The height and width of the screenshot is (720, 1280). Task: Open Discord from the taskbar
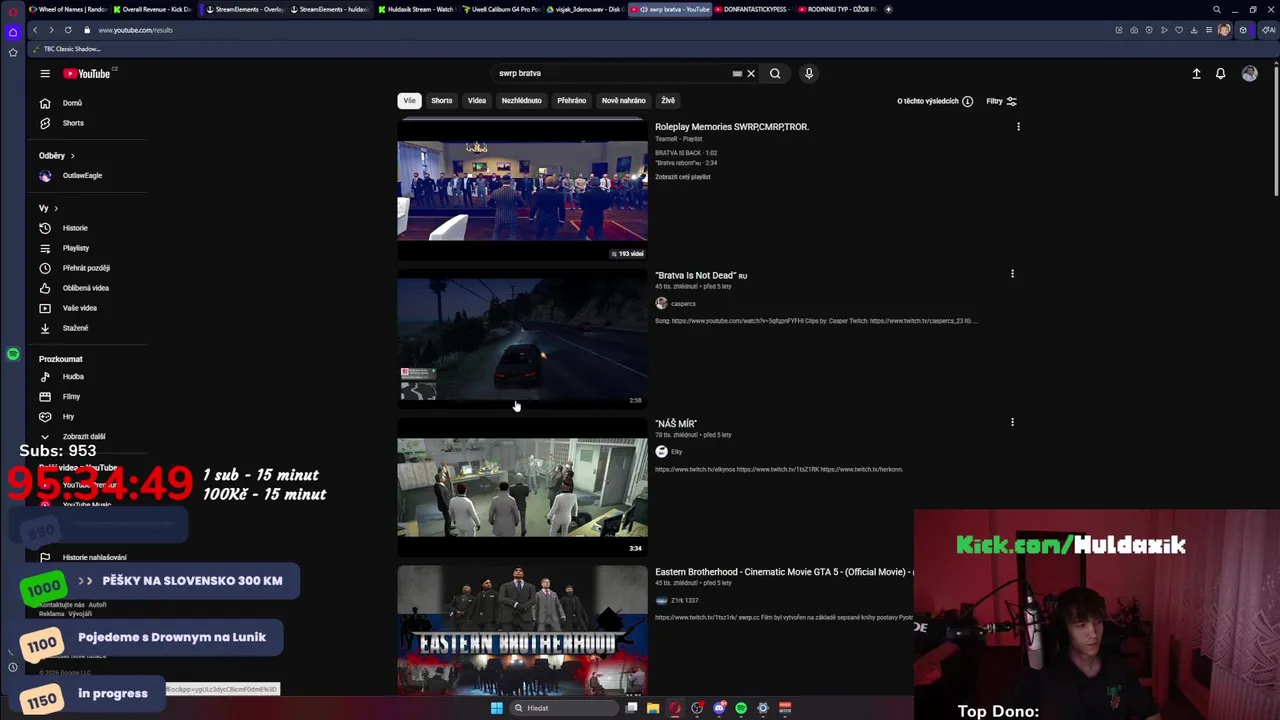pyautogui.click(x=719, y=708)
